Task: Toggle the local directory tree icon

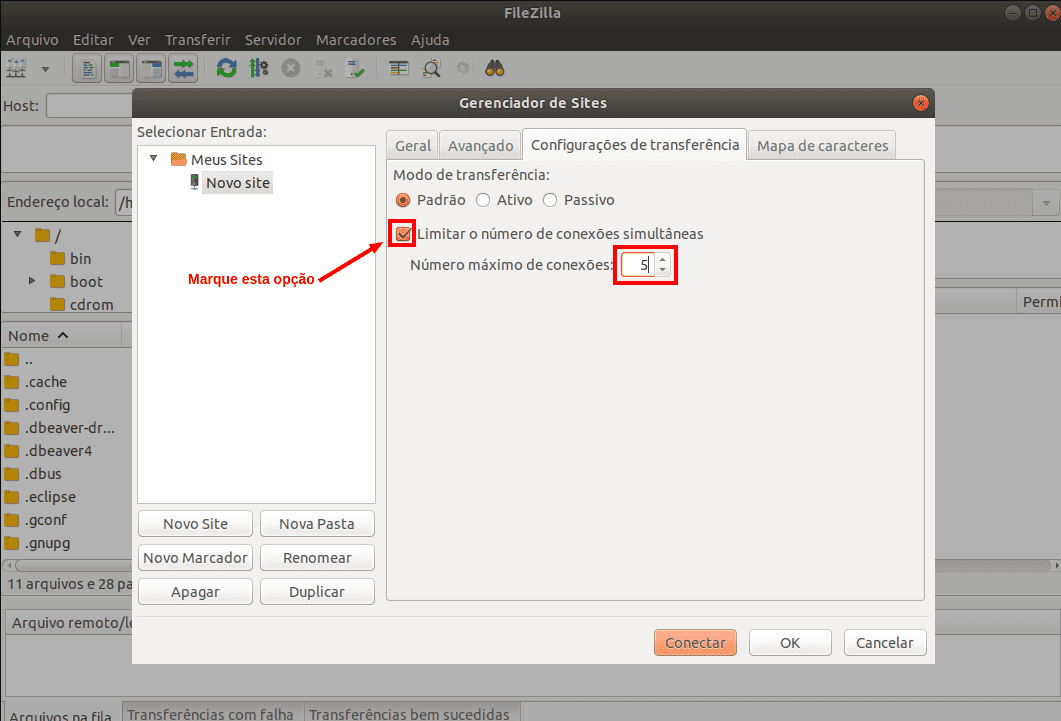Action: pos(120,68)
